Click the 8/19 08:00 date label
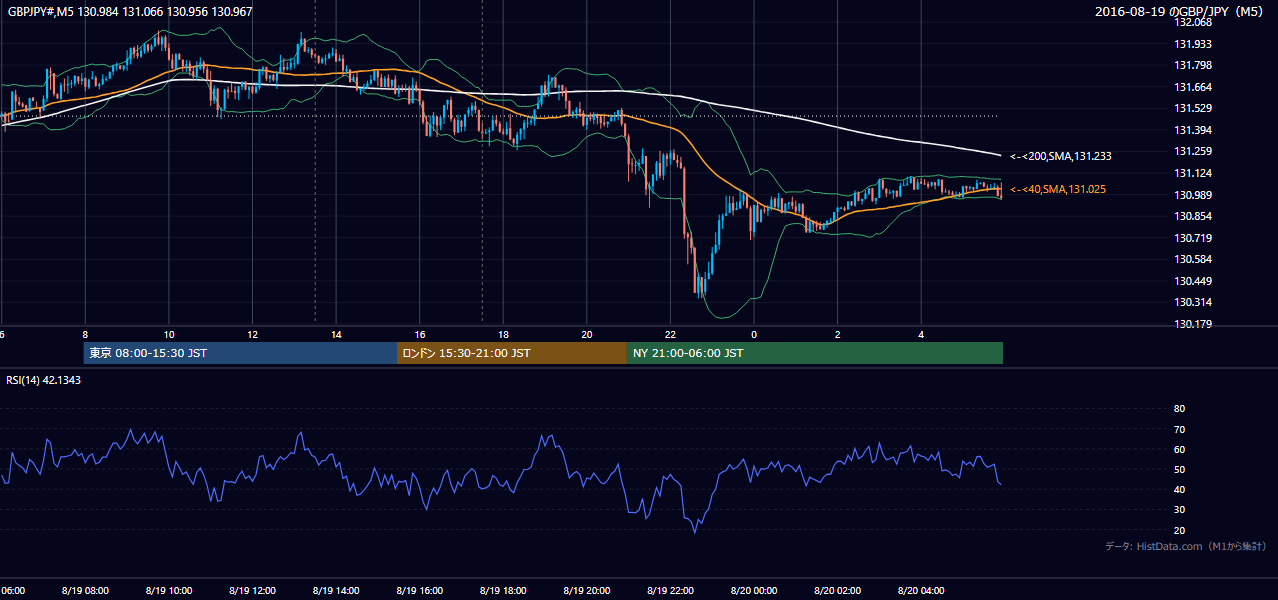The image size is (1278, 600). click(x=85, y=590)
